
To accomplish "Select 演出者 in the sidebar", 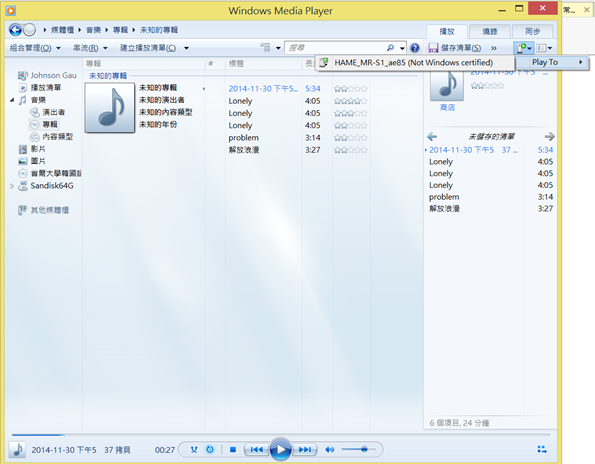I will coord(47,112).
